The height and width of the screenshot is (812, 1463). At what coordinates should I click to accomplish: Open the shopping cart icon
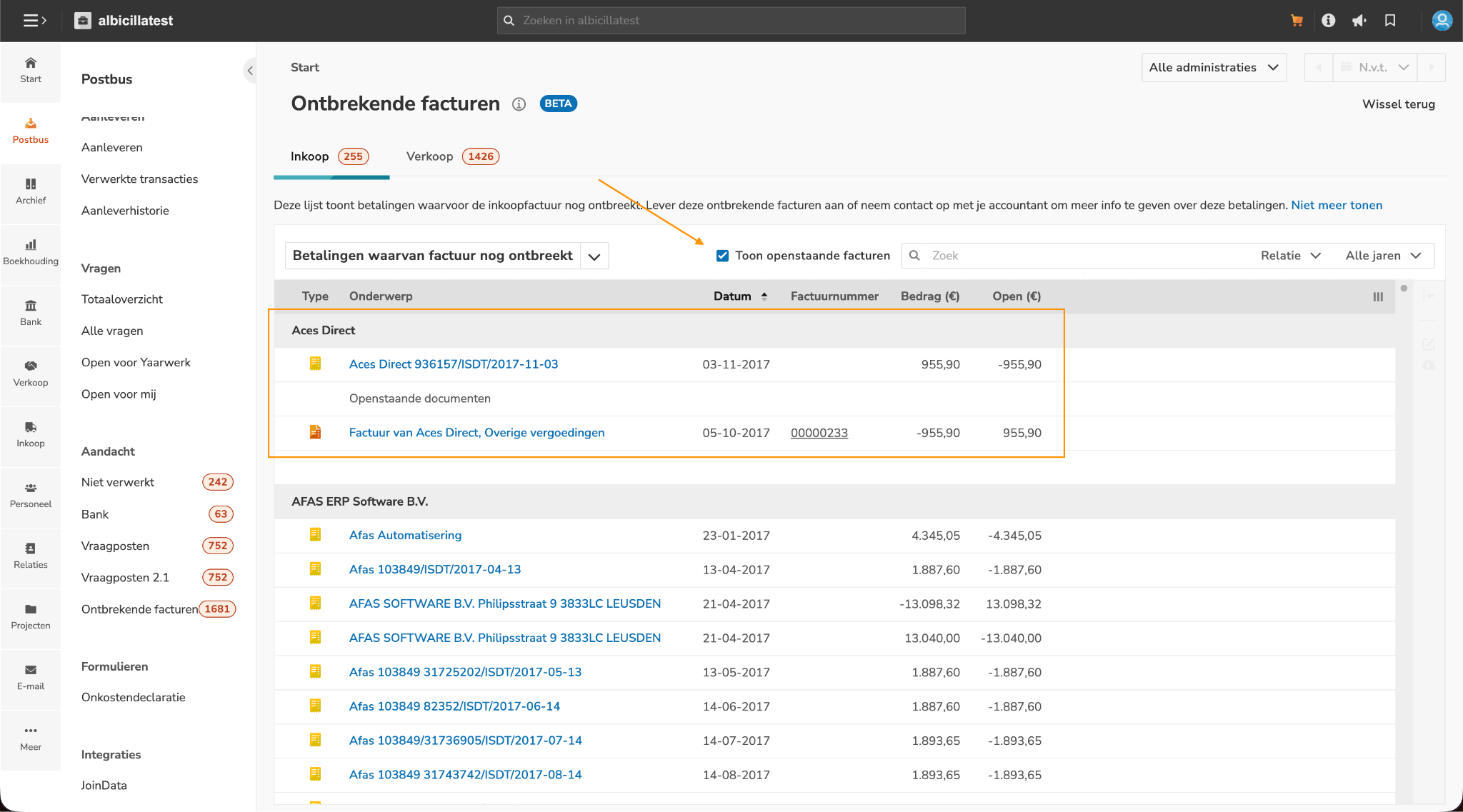pyautogui.click(x=1297, y=21)
